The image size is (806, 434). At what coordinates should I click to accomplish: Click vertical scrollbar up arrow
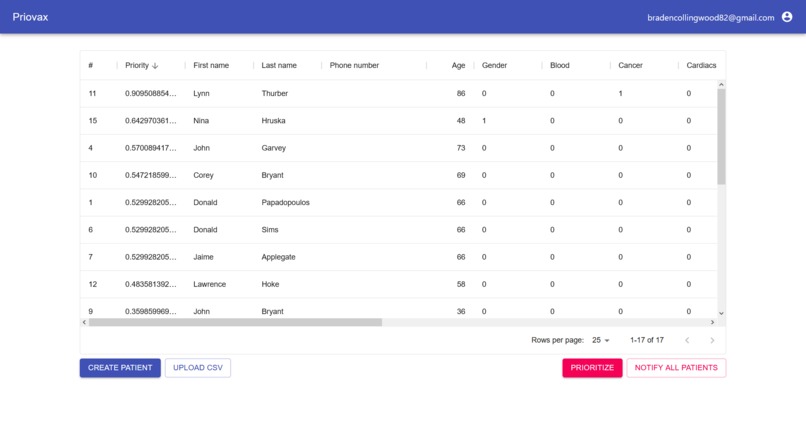(721, 84)
